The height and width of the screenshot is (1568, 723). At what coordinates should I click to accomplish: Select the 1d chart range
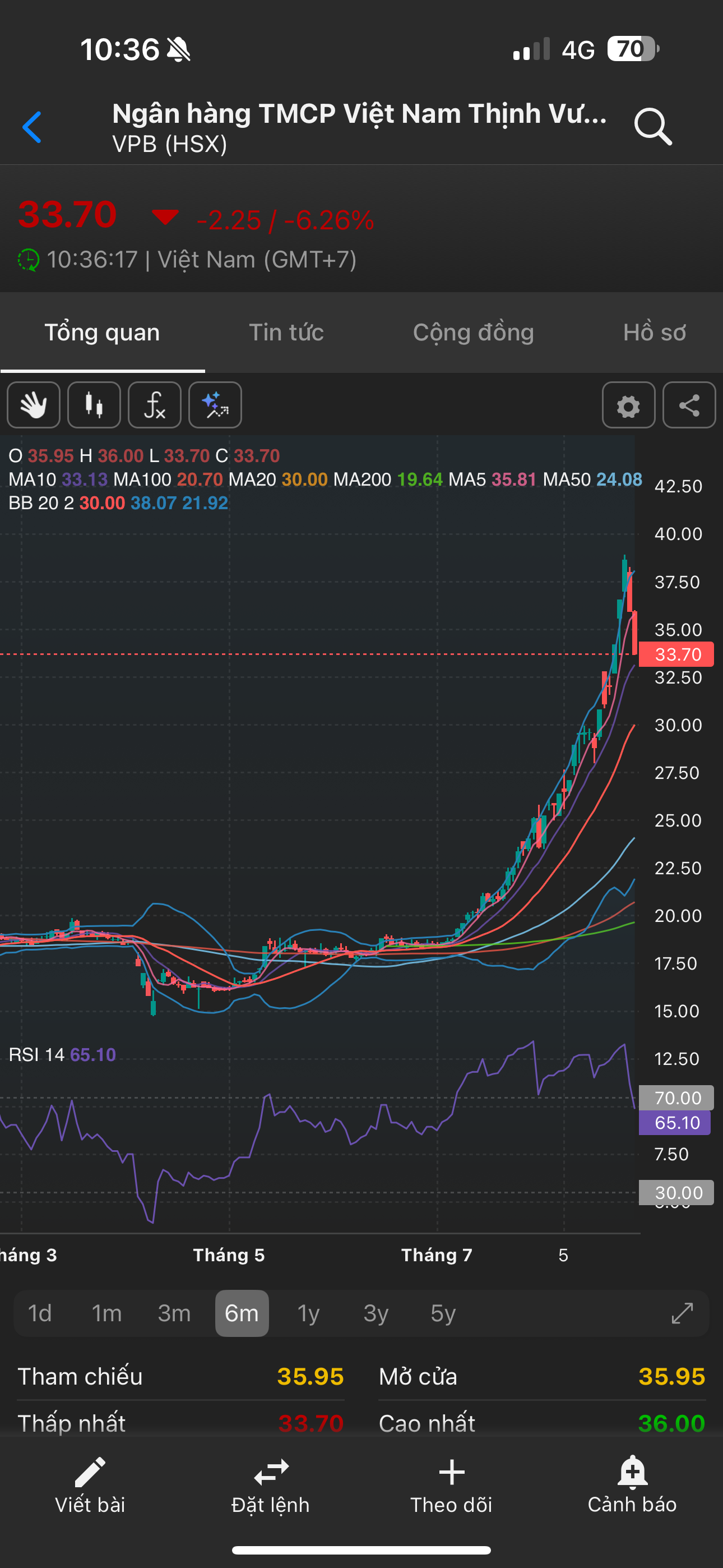point(40,1313)
